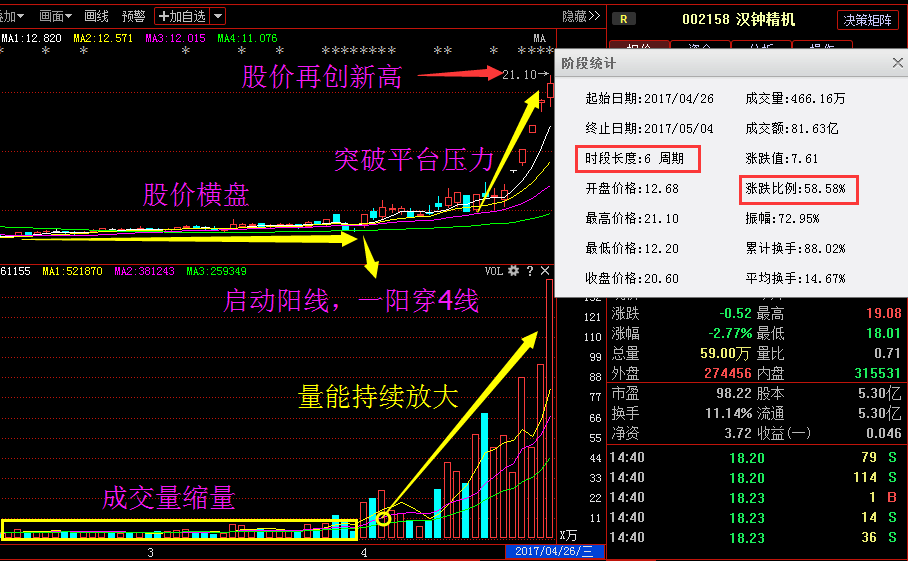
Task: Click the R badge beside stock code
Action: pos(624,19)
